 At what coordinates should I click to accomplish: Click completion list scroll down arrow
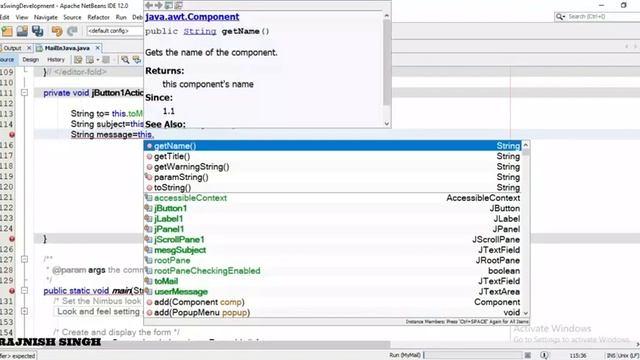tap(526, 313)
